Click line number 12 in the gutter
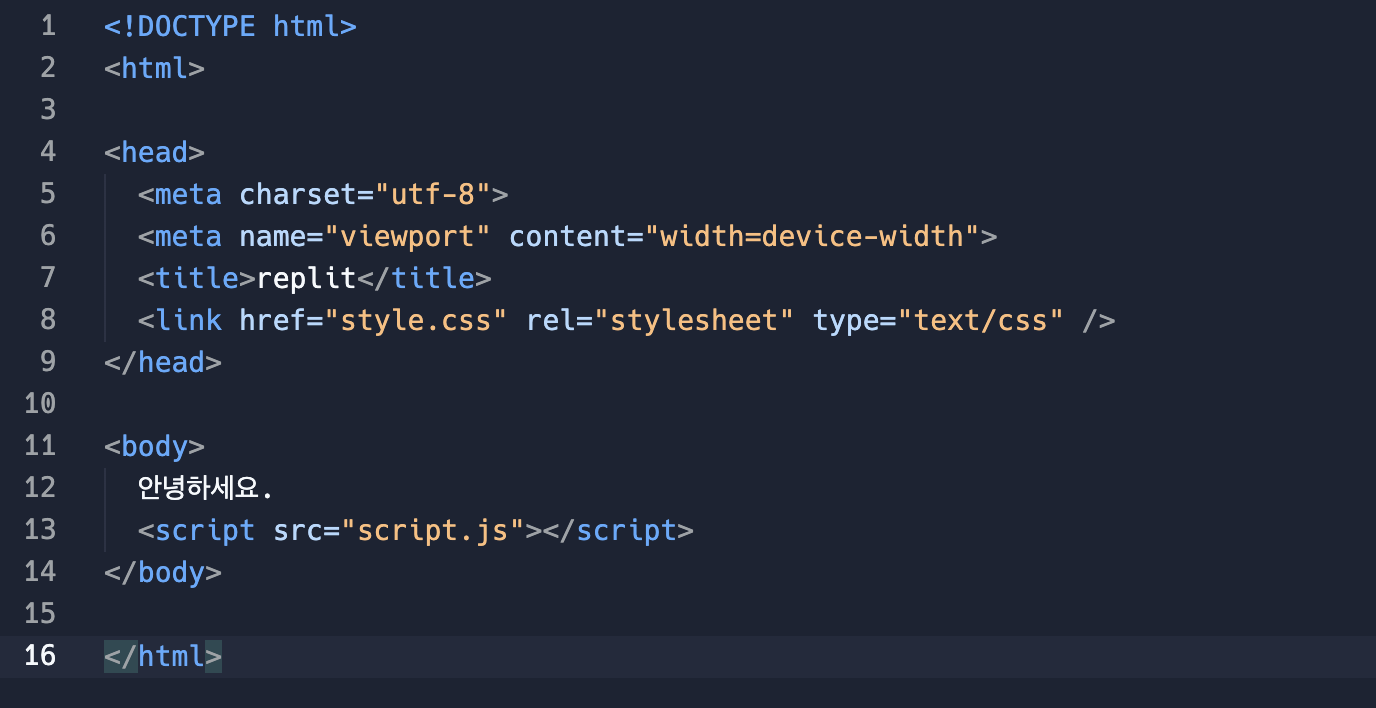The width and height of the screenshot is (1376, 708). [x=40, y=488]
